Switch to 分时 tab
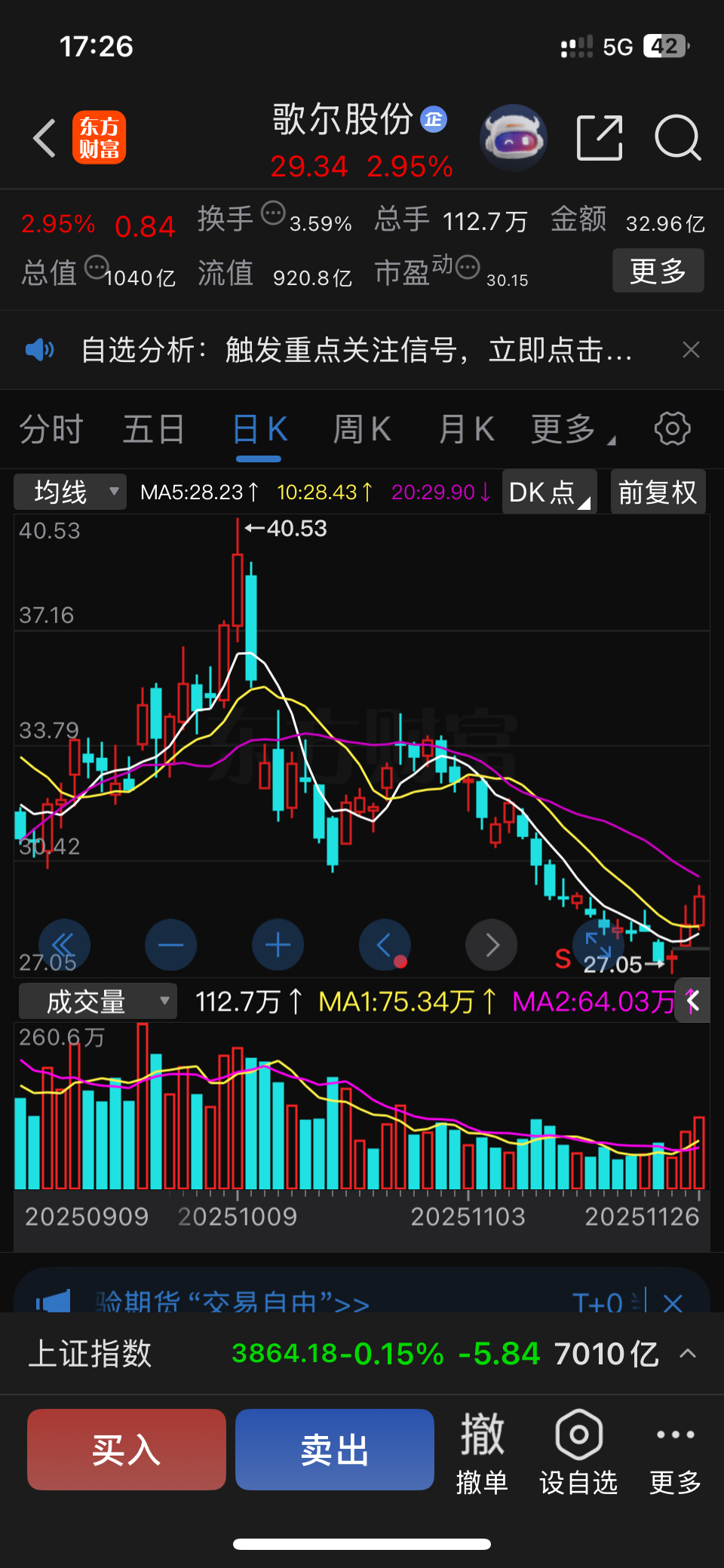The height and width of the screenshot is (1568, 724). (x=51, y=429)
